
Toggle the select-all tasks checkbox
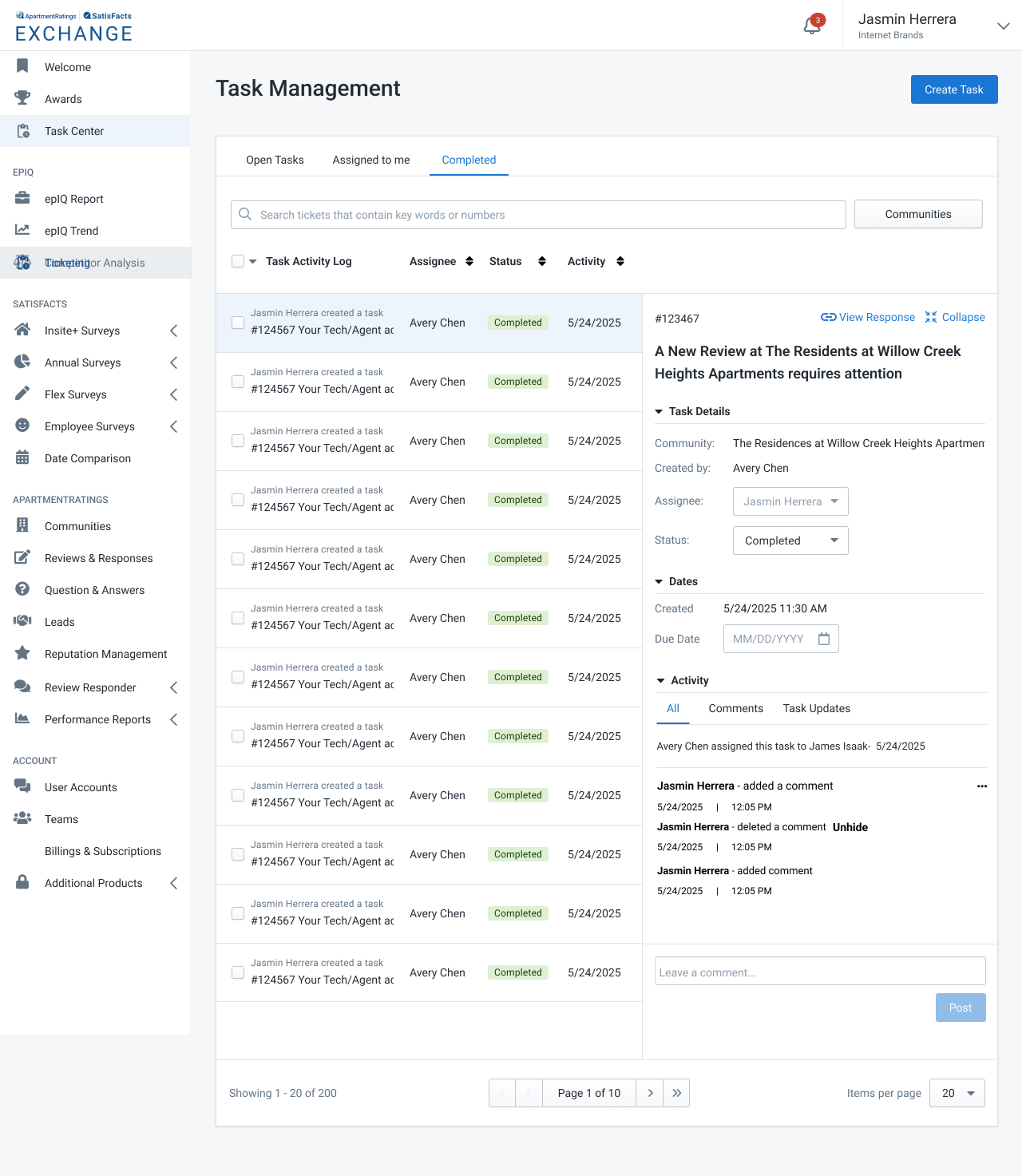238,261
